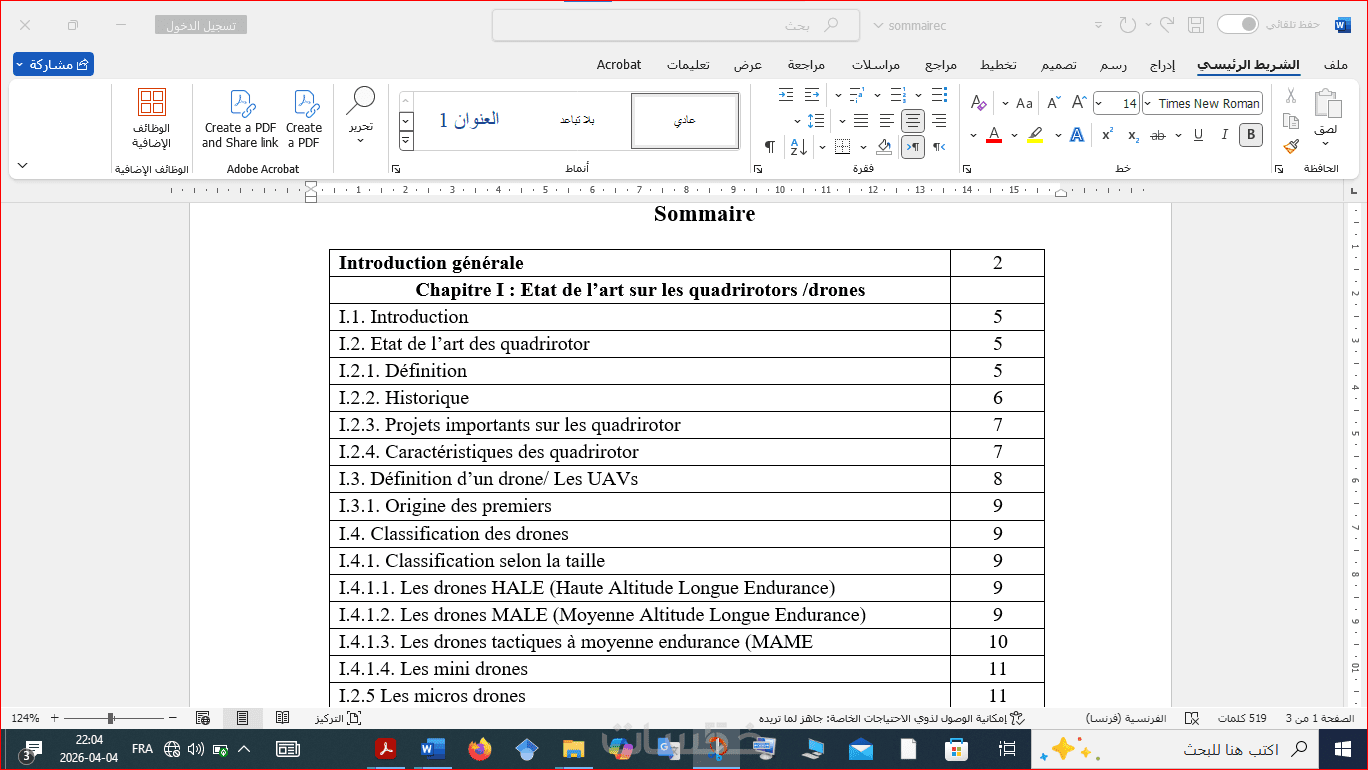Screen dimensions: 1368x770
Task: Open Adobe Acrobat from the taskbar
Action: tap(386, 748)
